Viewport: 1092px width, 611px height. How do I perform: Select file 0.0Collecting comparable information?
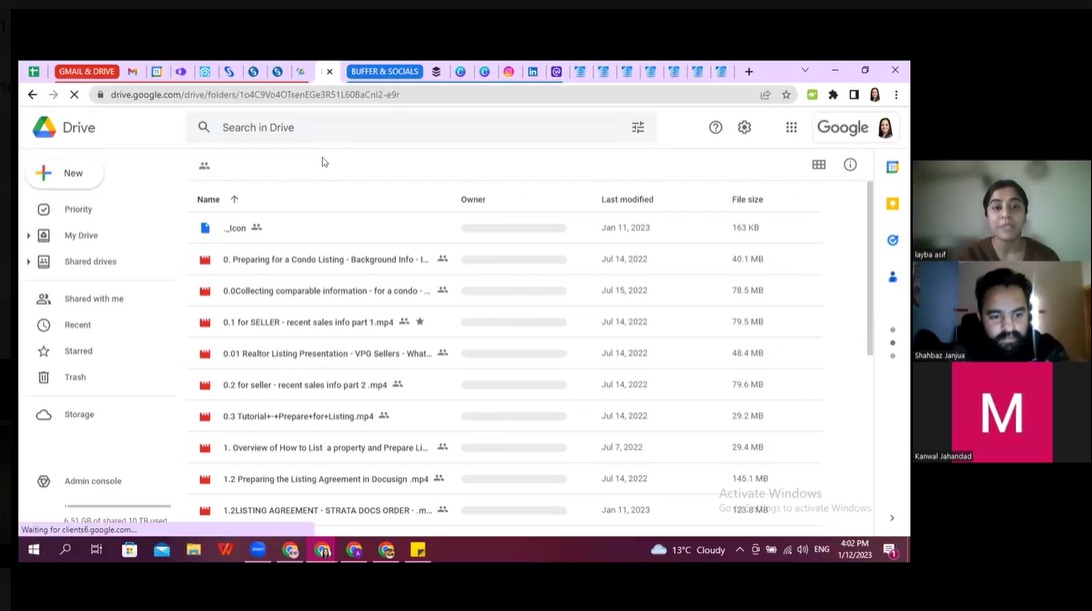click(x=504, y=291)
